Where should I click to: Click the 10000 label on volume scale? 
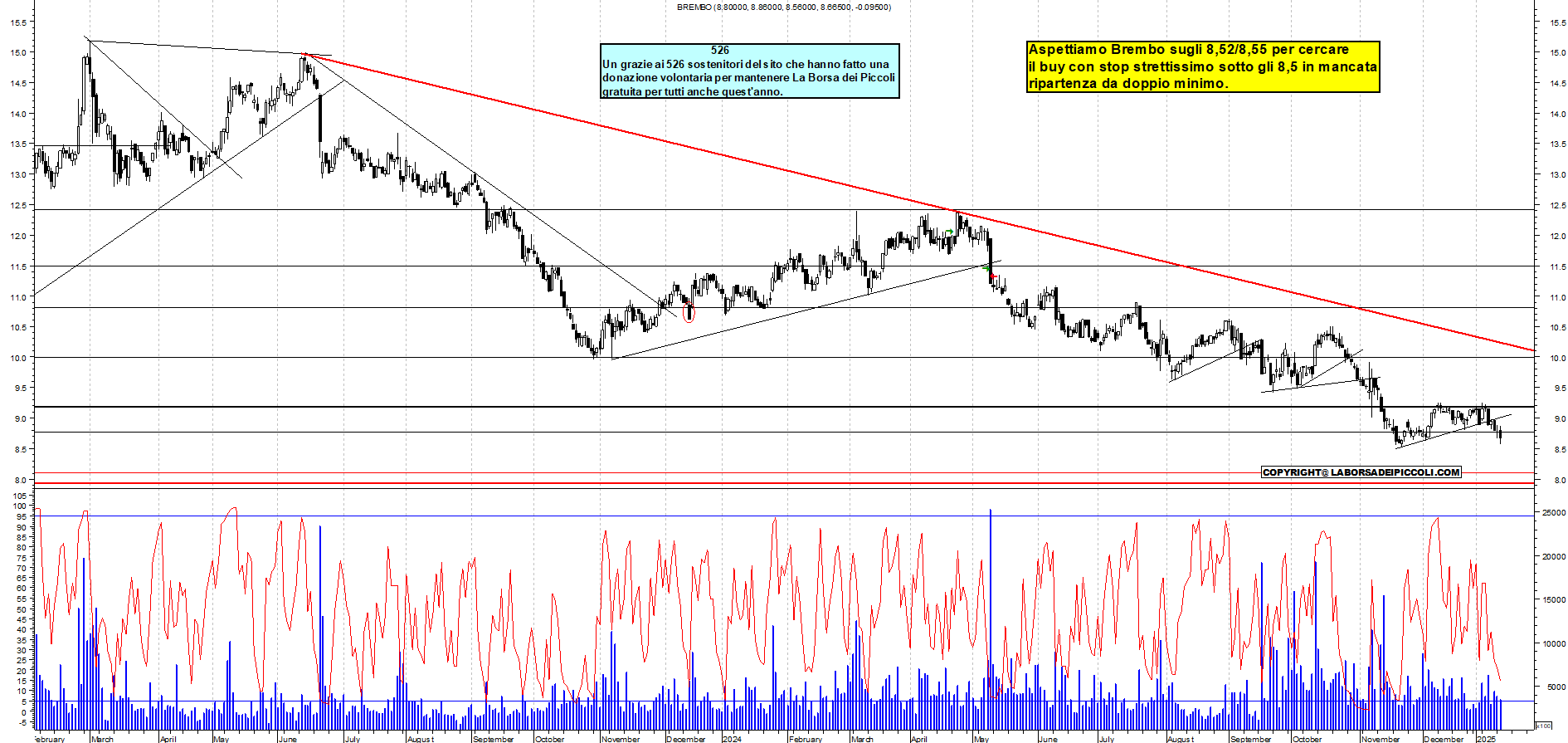point(1554,643)
